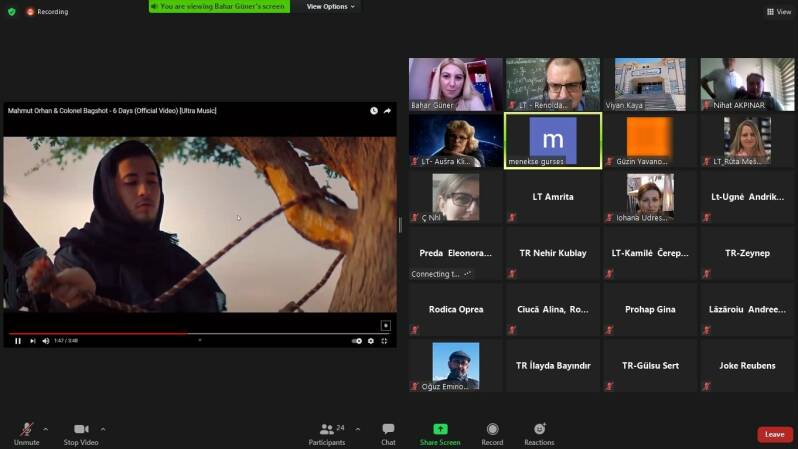Select Güzin Yavano's orange tile
798x449 pixels.
point(650,141)
